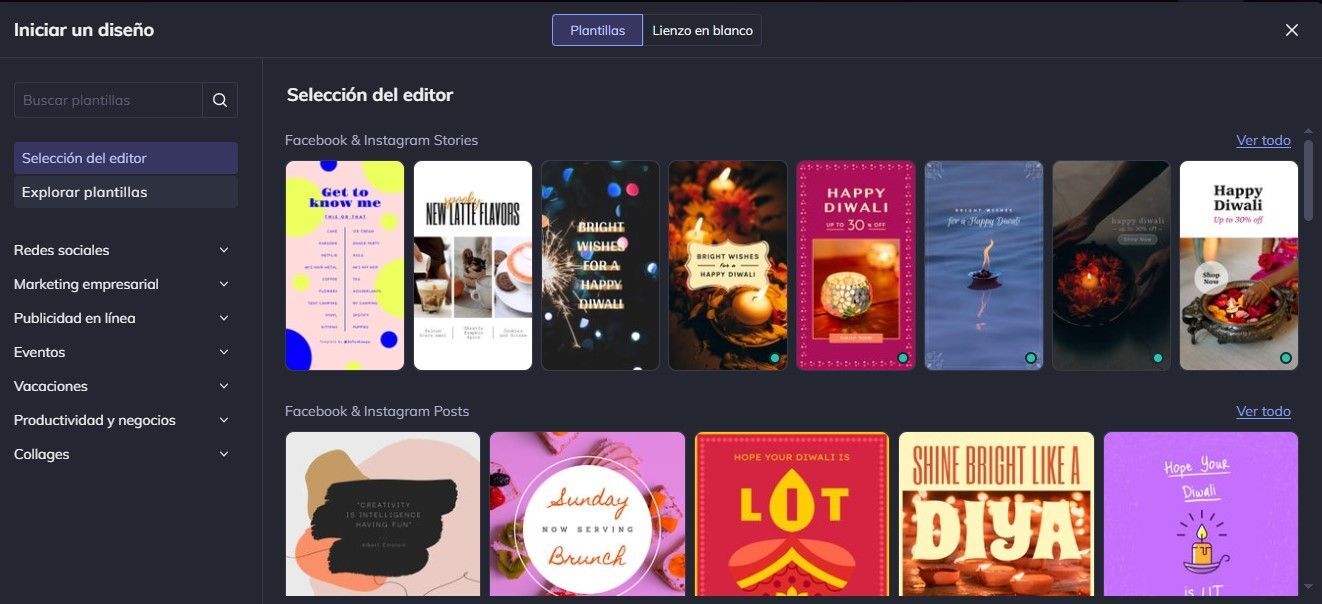This screenshot has height=604, width=1322.
Task: Click Ver todo for Facebook & Instagram Stories
Action: (x=1263, y=140)
